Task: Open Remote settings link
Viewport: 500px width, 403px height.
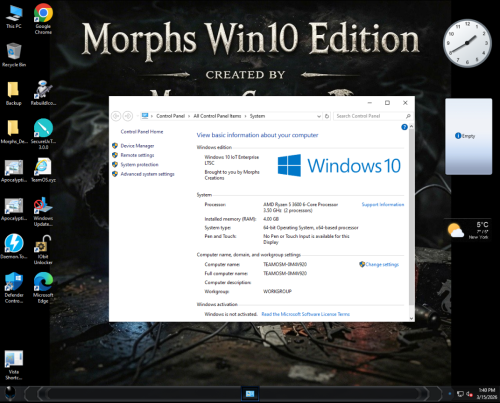Action: click(x=137, y=155)
